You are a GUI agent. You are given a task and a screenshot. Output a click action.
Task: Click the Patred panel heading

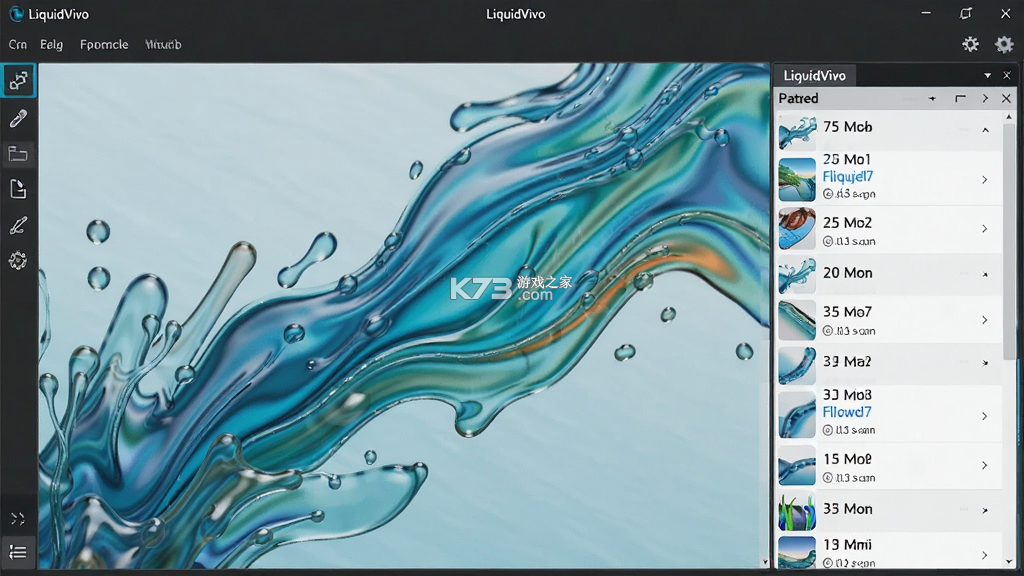click(x=798, y=99)
